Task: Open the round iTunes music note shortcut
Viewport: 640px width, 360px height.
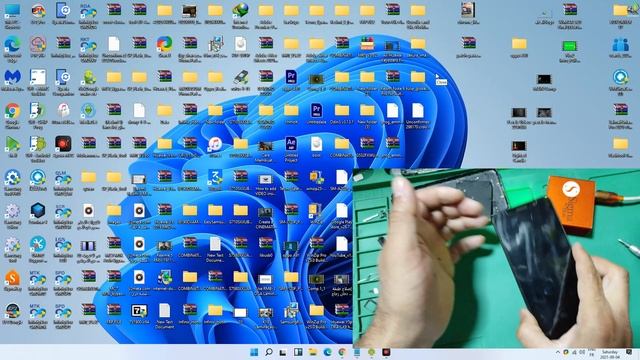Action: click(215, 144)
